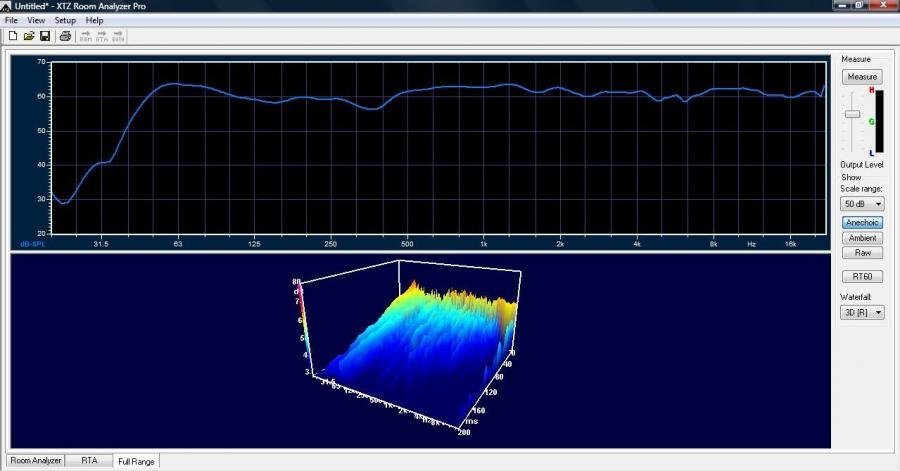This screenshot has width=900, height=471.
Task: Open the Scale range 50 dB dropdown
Action: (x=862, y=204)
